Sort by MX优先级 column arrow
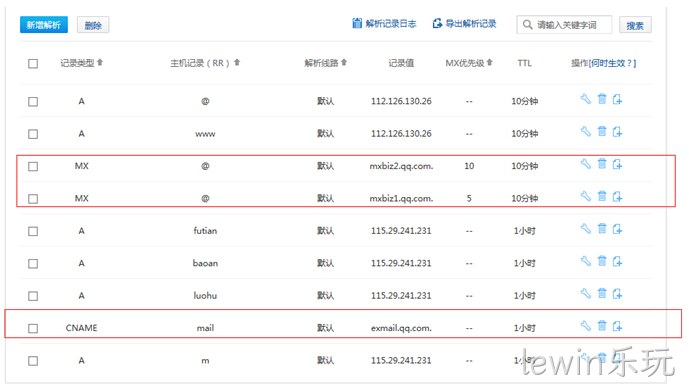Viewport: 689px width, 391px height. pos(490,62)
